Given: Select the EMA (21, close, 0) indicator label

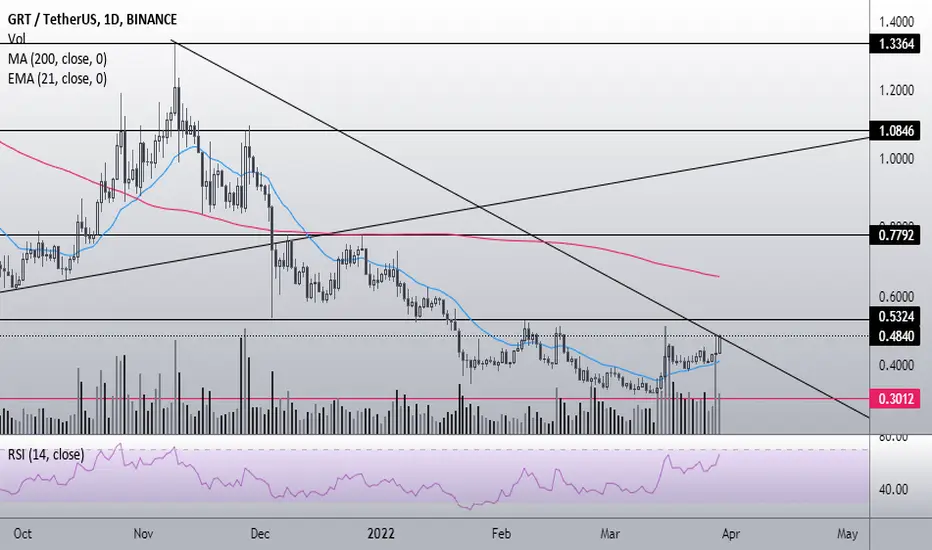Looking at the screenshot, I should coord(57,78).
